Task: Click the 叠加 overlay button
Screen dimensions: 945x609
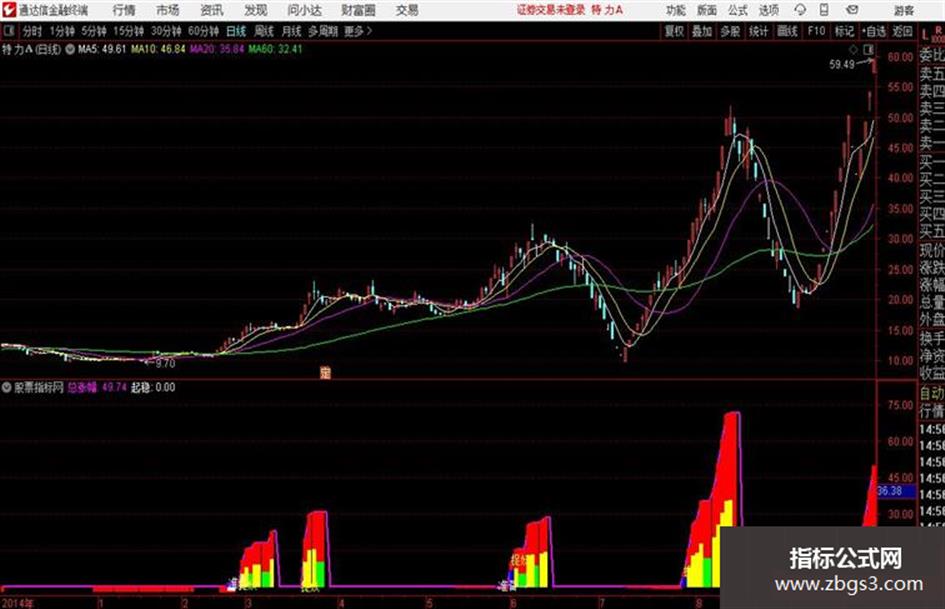Action: pyautogui.click(x=702, y=31)
